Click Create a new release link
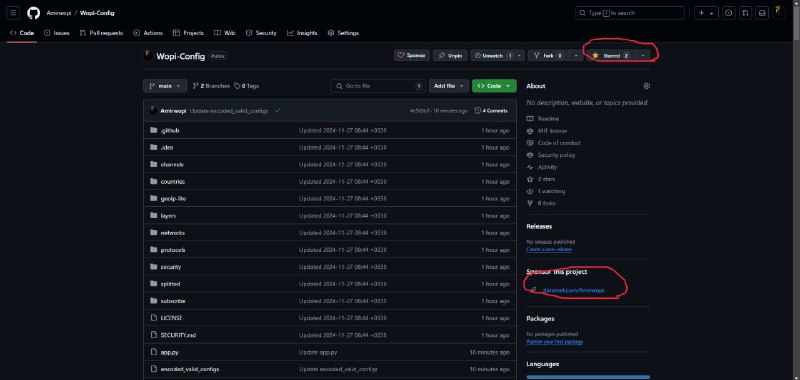This screenshot has height=380, width=800. (x=549, y=249)
